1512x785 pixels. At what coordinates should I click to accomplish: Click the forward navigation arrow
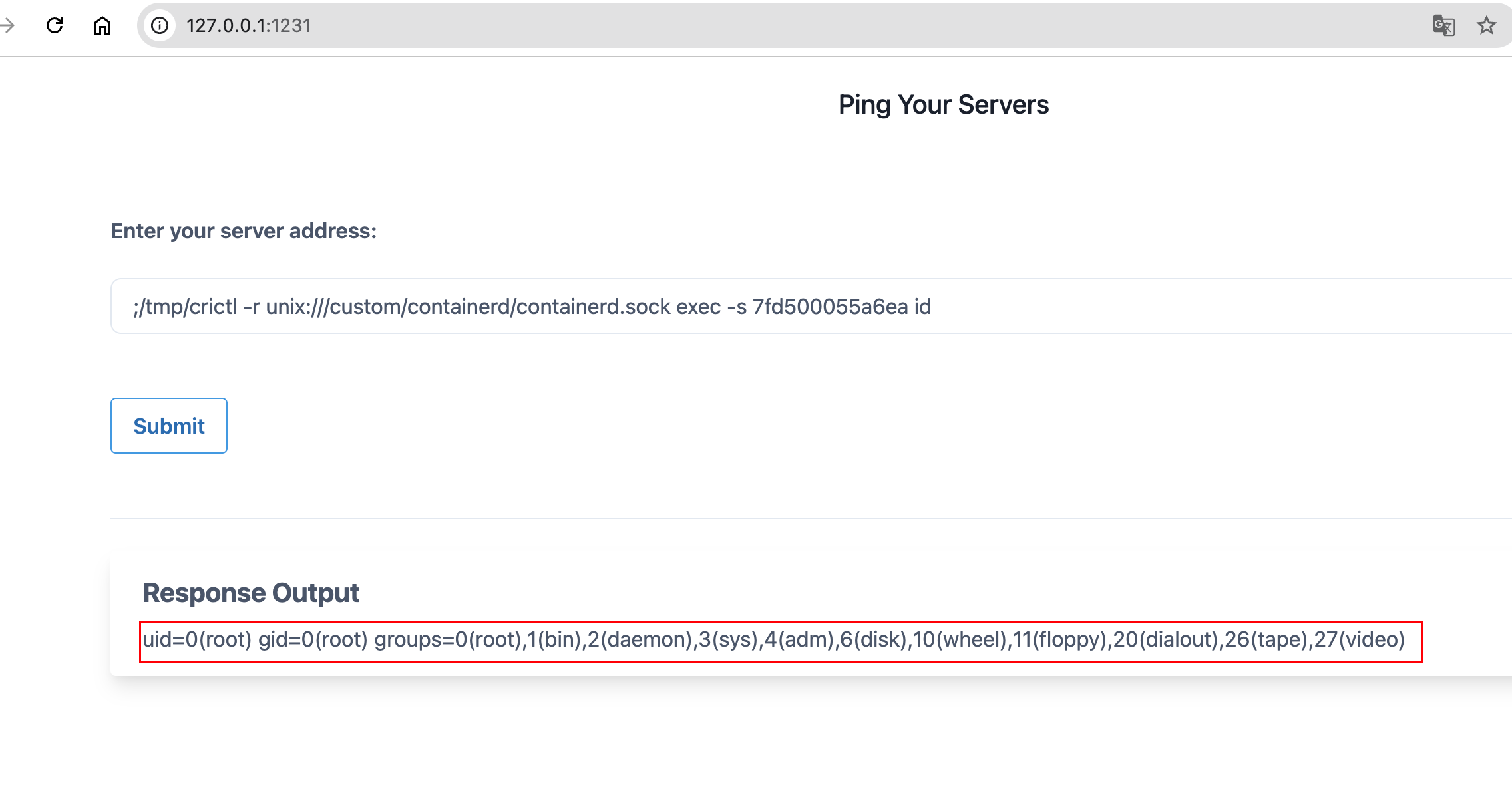[8, 25]
